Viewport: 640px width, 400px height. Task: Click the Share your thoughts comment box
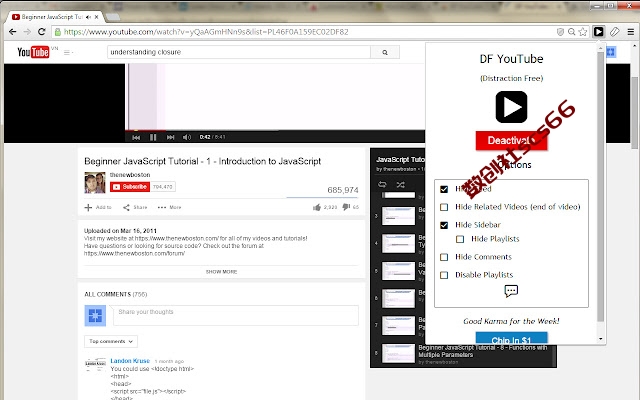coord(236,316)
